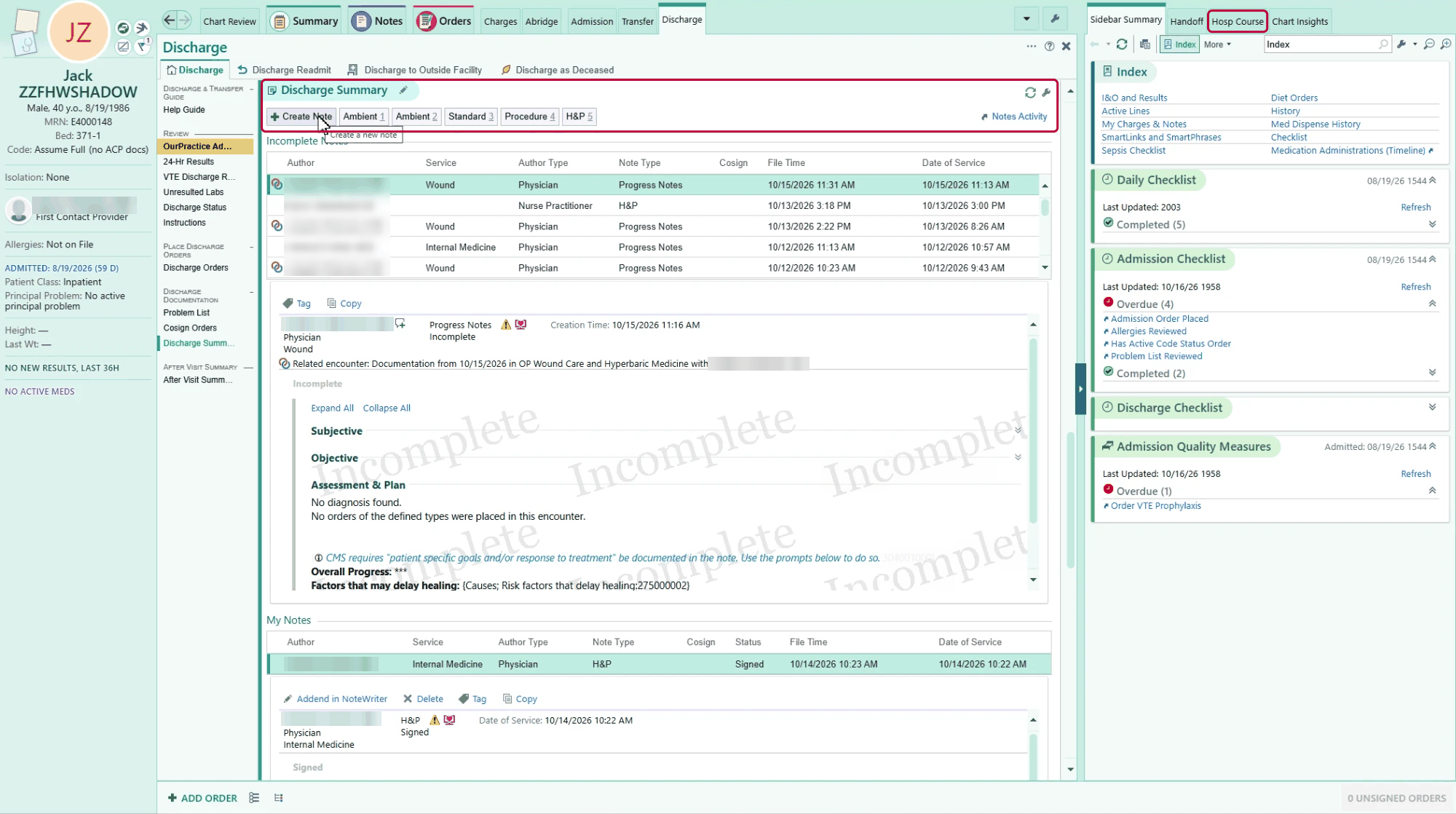The width and height of the screenshot is (1456, 814).
Task: Click Create Note button
Action: pyautogui.click(x=301, y=116)
